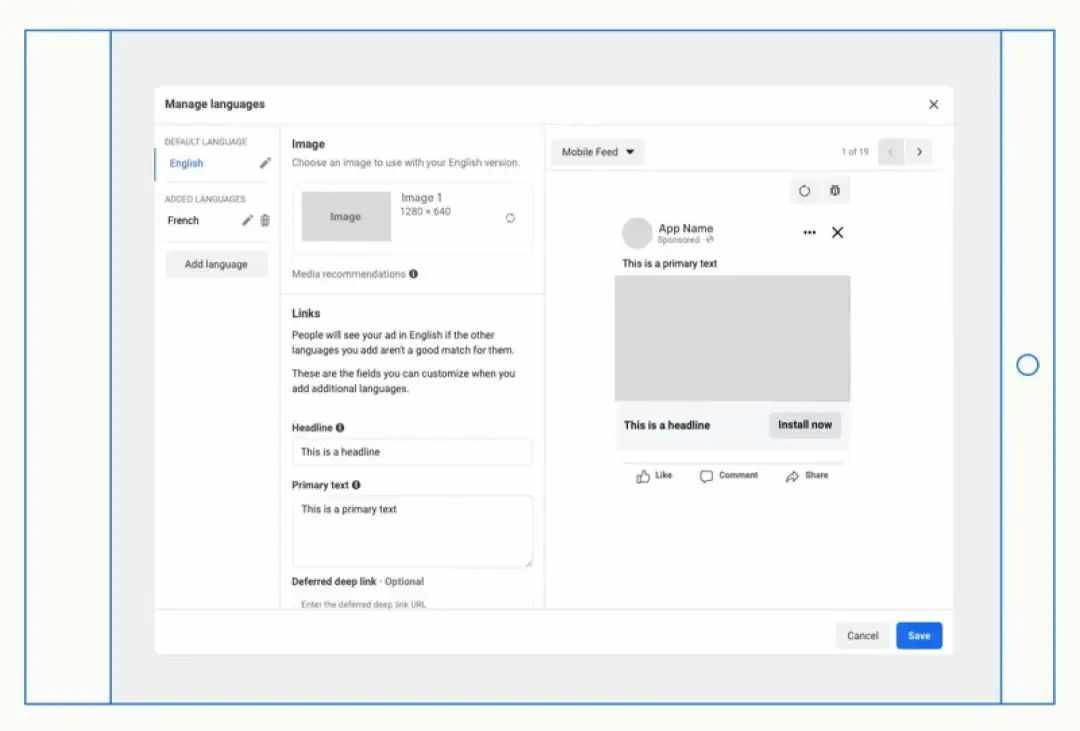Click into the Headline input field
Viewport: 1080px width, 731px height.
coord(412,452)
